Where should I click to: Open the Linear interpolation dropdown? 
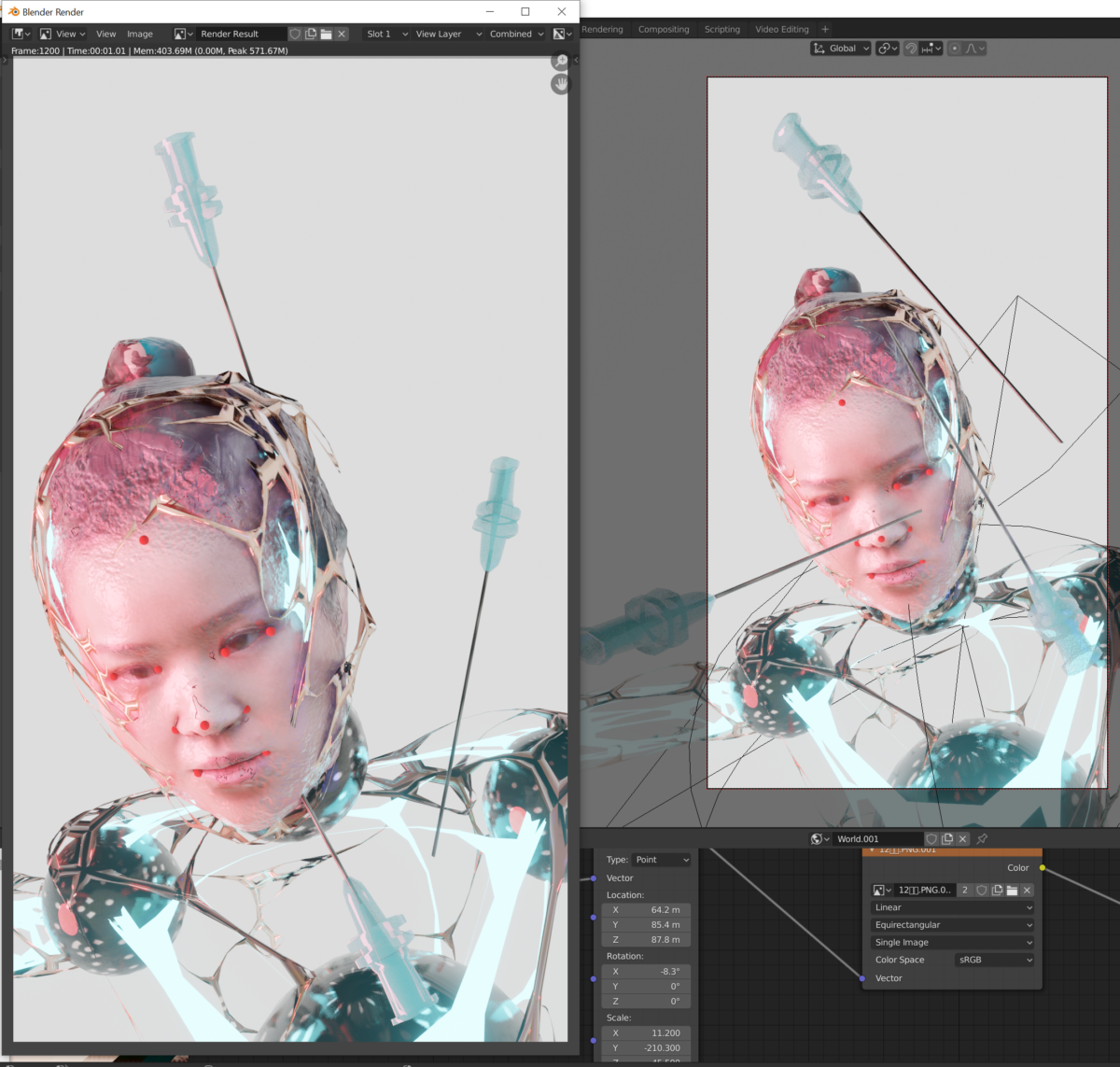coord(953,907)
